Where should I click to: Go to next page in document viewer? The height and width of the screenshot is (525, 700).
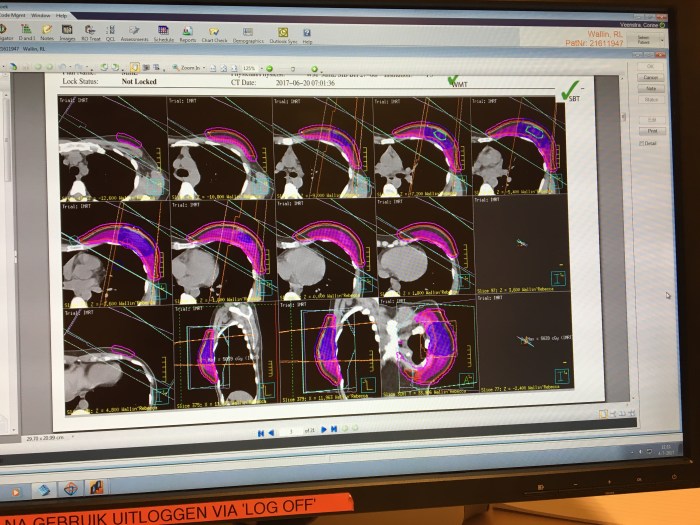[321, 430]
